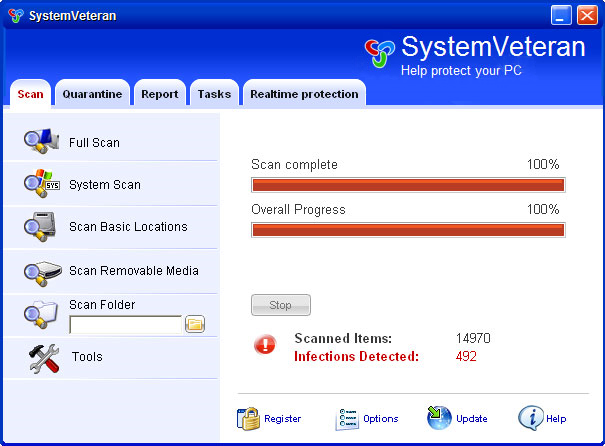Click the Register padlock icon
This screenshot has height=446, width=605.
(x=248, y=419)
